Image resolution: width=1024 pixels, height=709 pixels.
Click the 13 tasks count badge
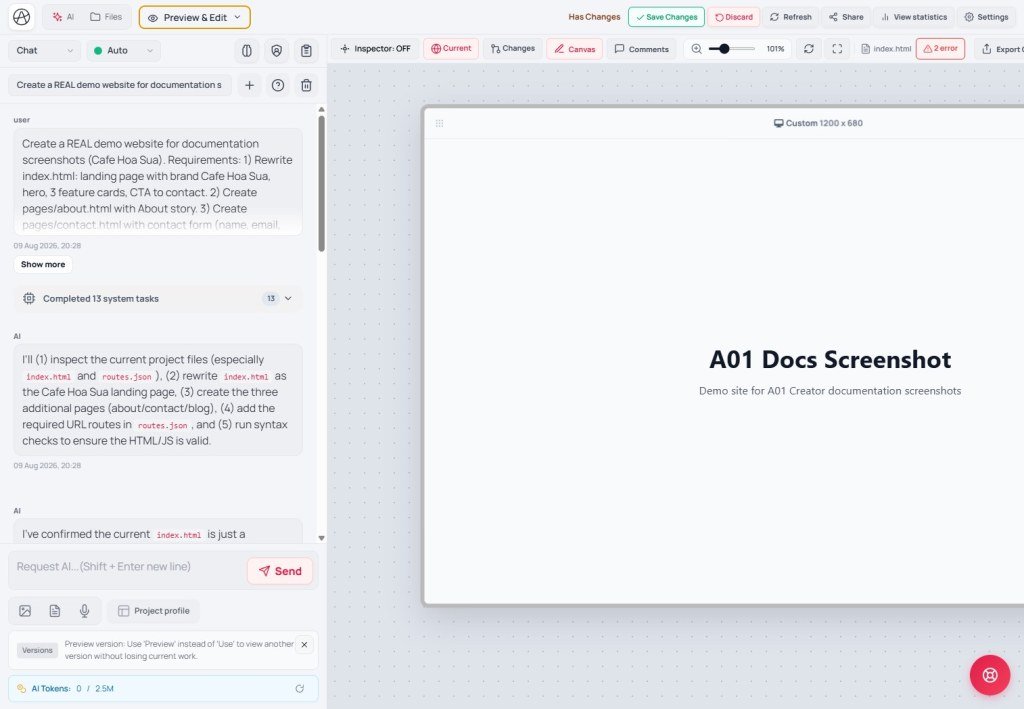(271, 298)
